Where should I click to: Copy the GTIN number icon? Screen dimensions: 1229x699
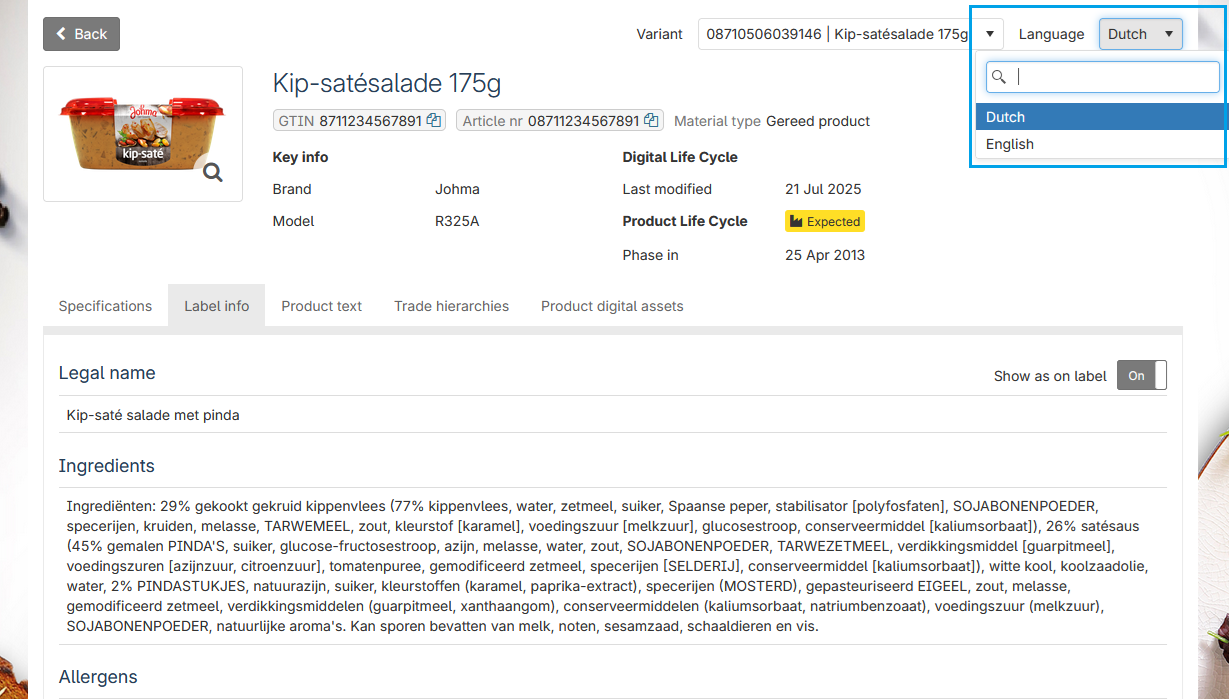434,121
